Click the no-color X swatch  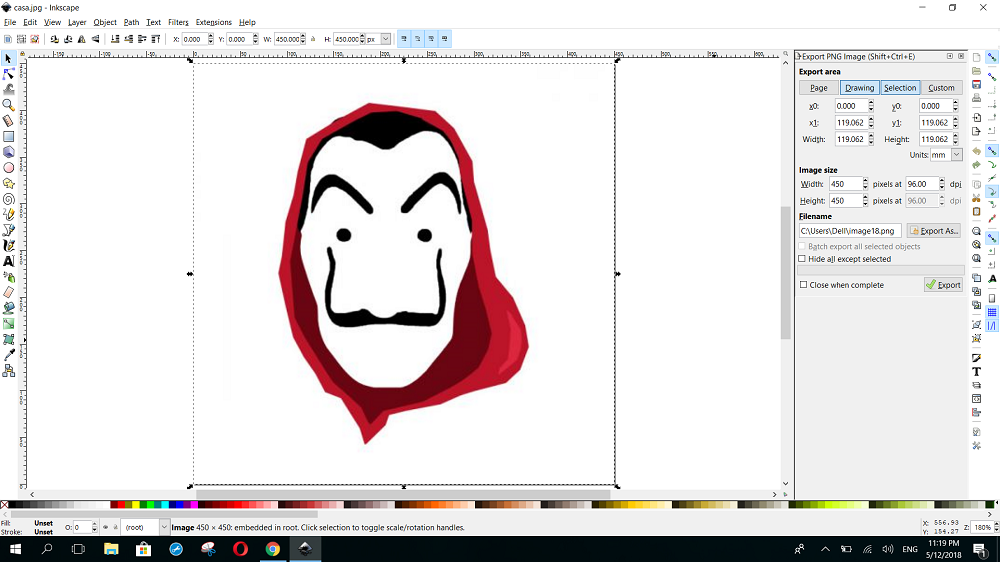coord(4,505)
